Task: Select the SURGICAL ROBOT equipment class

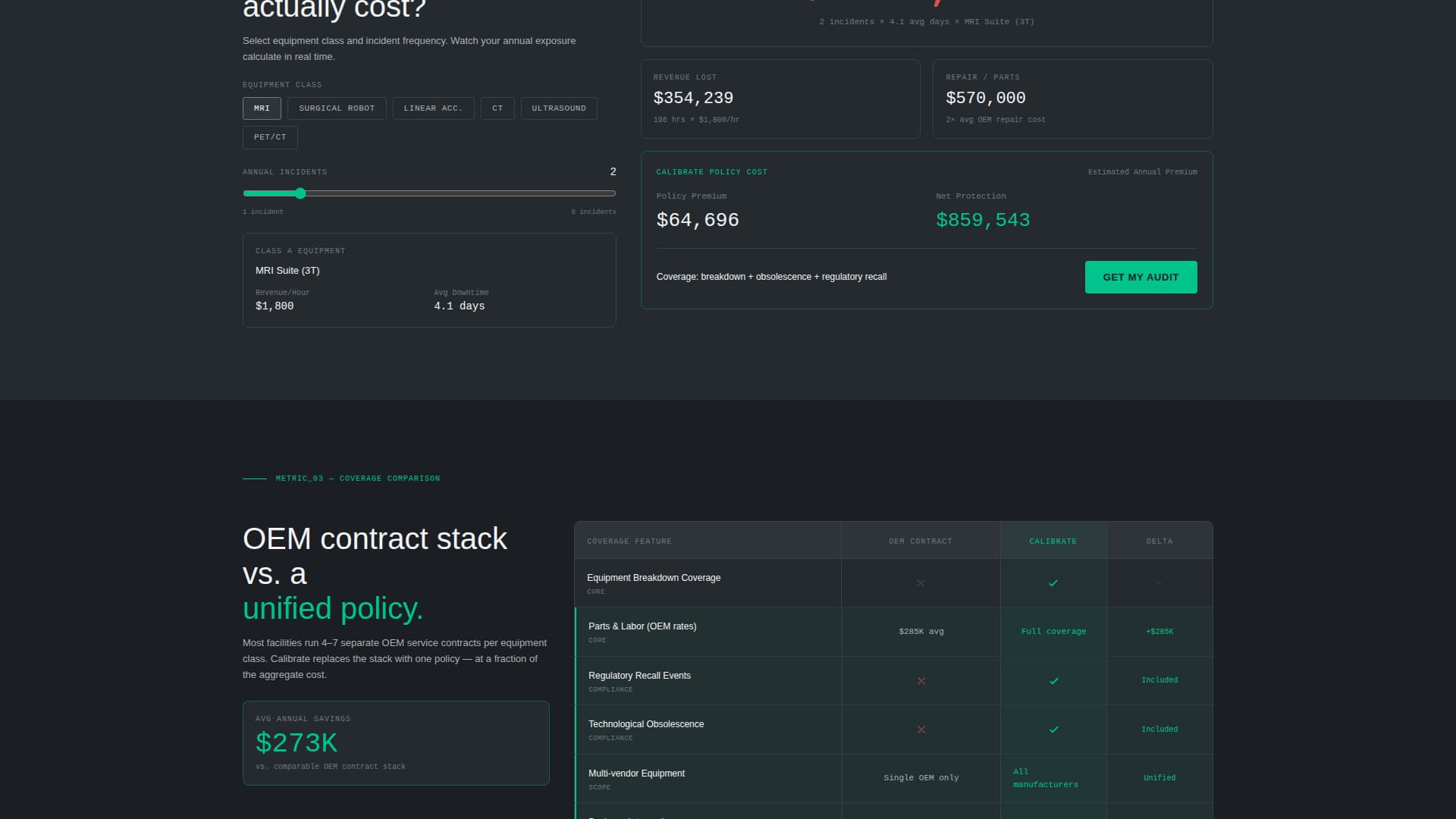Action: click(337, 108)
